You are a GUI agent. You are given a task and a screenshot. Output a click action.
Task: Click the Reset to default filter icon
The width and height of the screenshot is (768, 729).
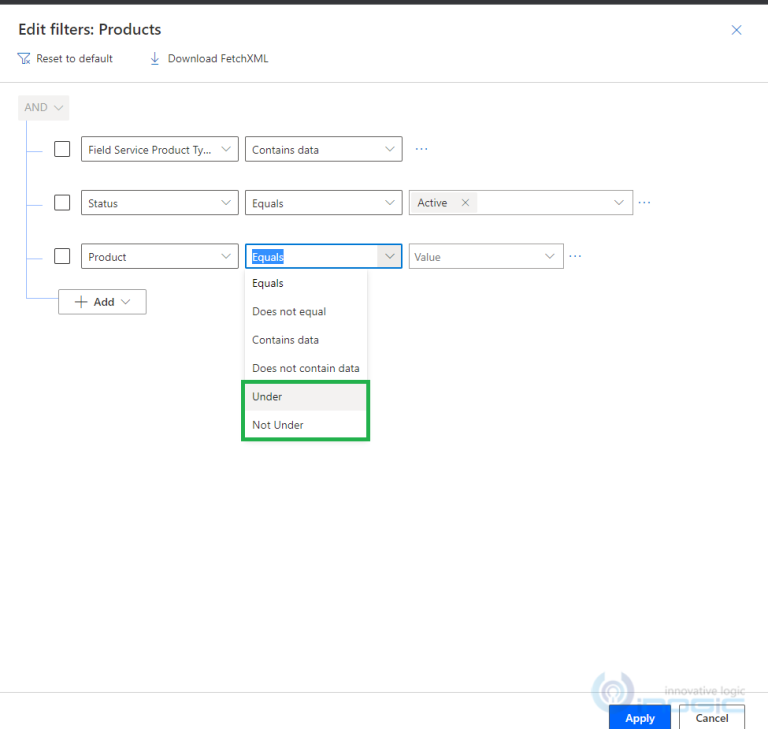pos(24,59)
